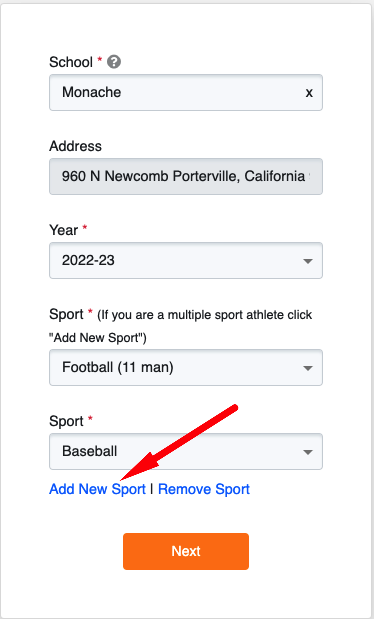Click the quoted "Add New Sport" hint text
The height and width of the screenshot is (619, 374).
pos(98,338)
